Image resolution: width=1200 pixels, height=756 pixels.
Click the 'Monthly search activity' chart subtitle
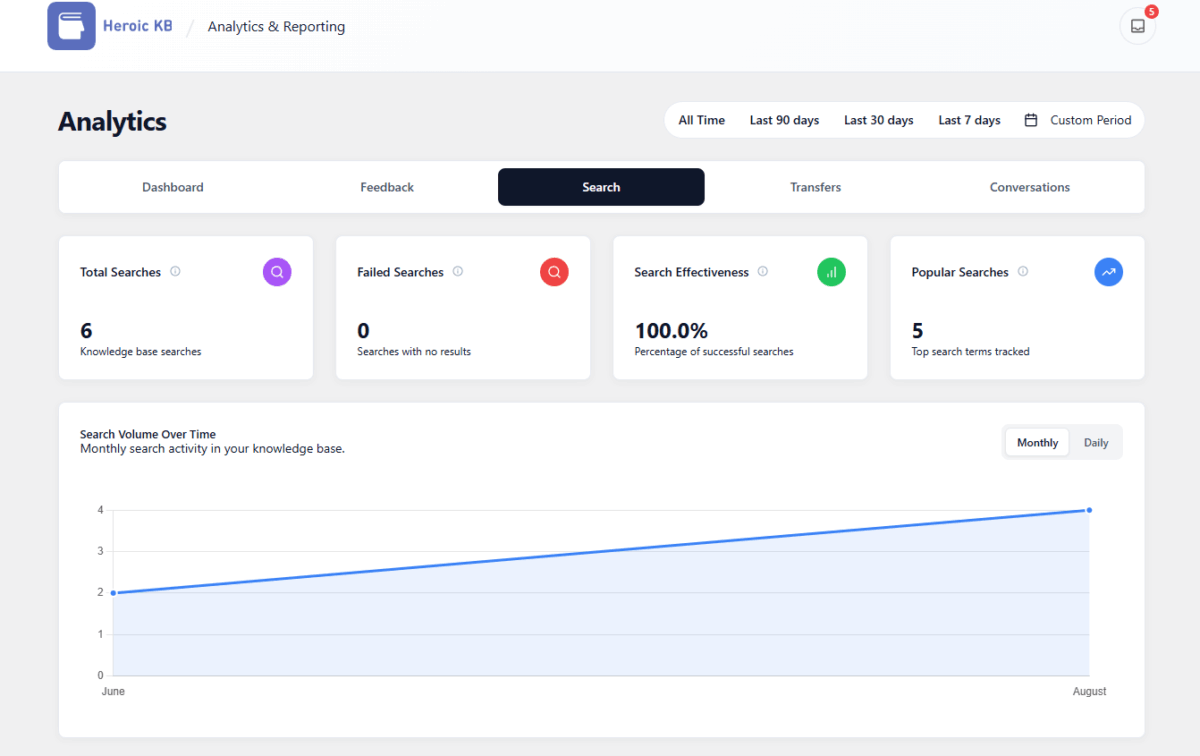(212, 449)
